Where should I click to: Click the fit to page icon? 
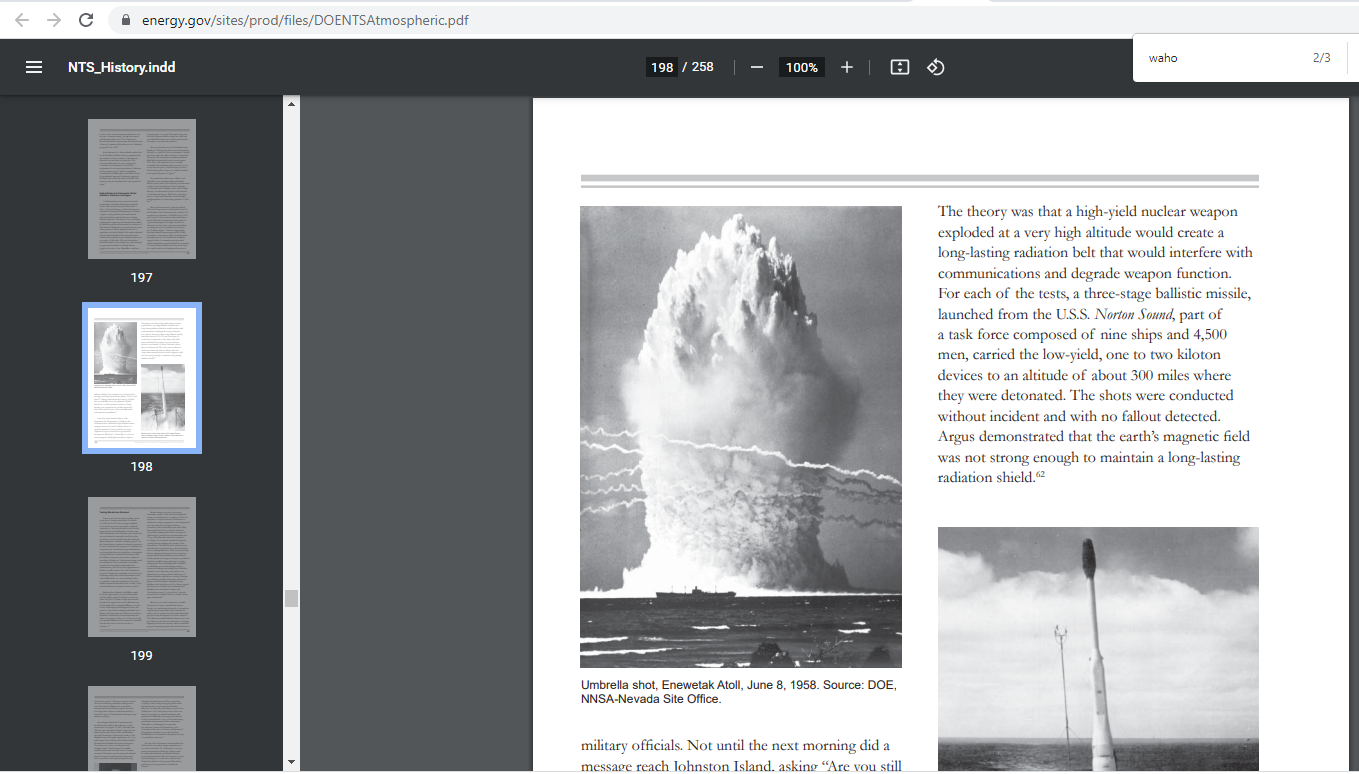pos(900,67)
